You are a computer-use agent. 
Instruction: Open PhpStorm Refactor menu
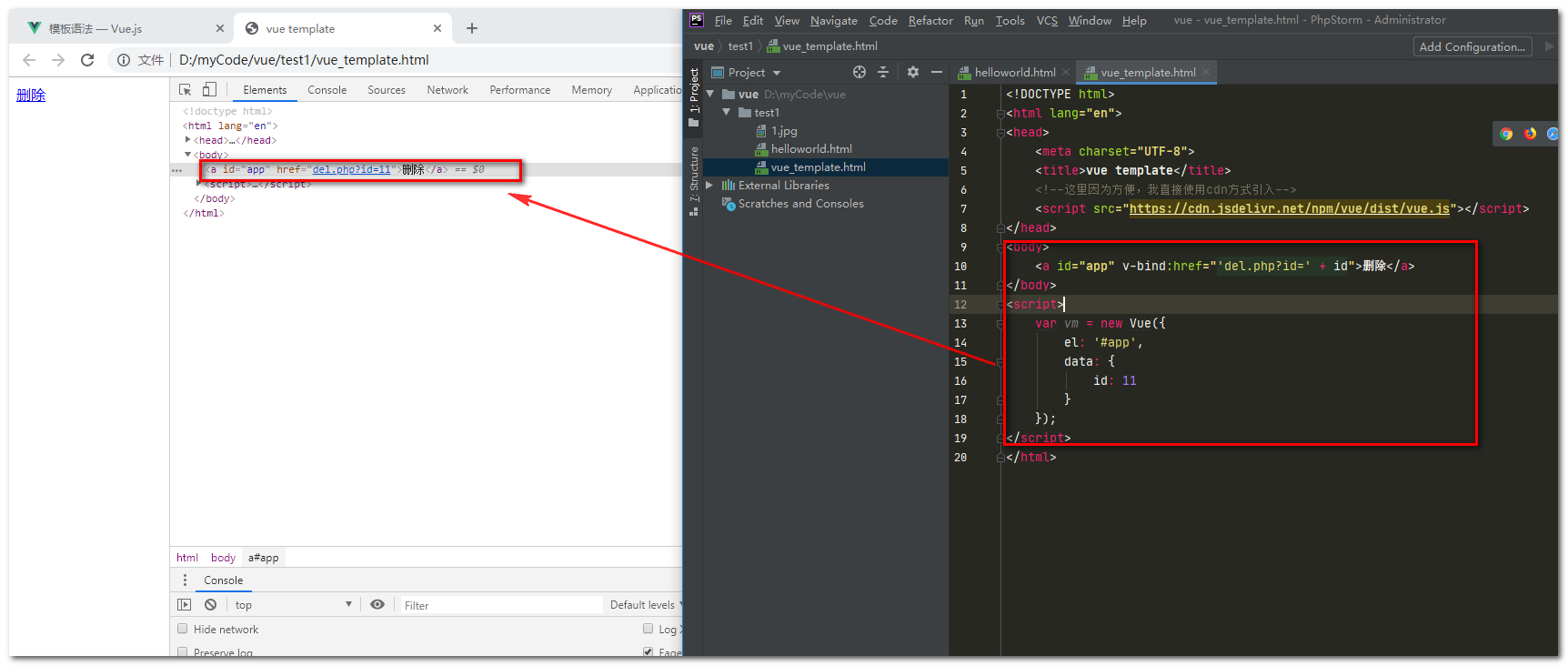(930, 20)
